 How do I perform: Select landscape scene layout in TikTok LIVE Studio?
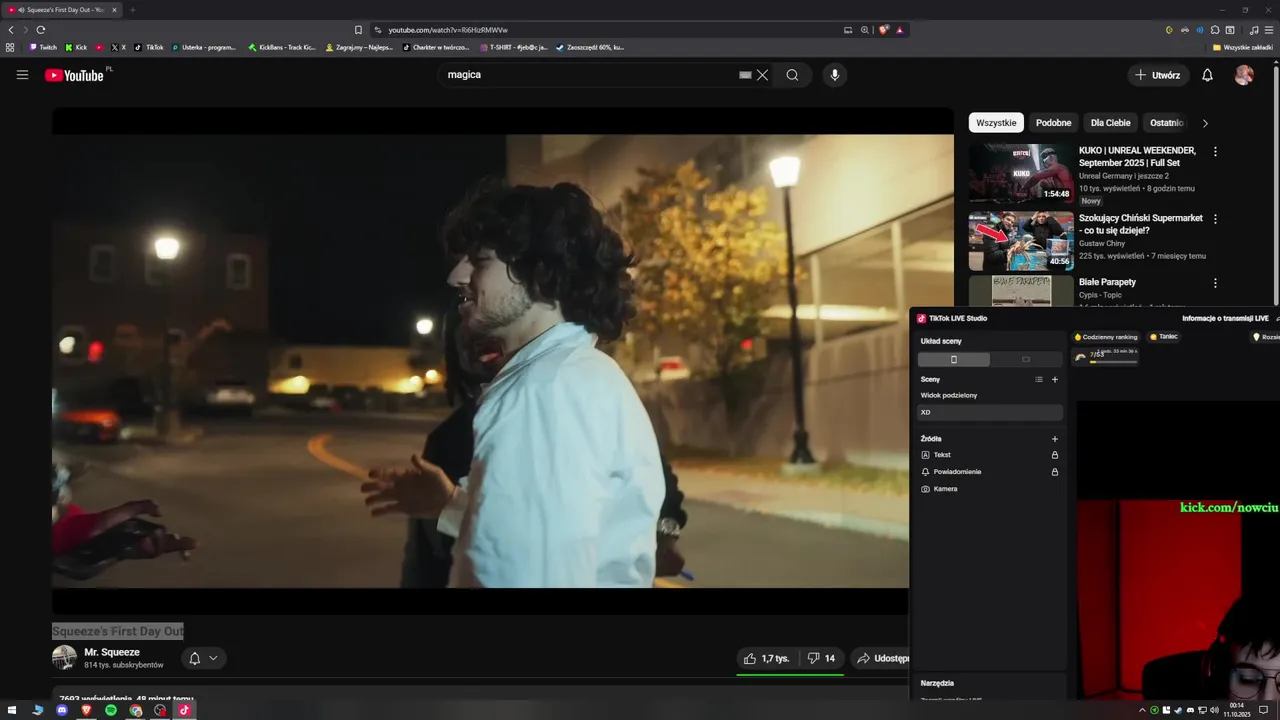click(1026, 359)
